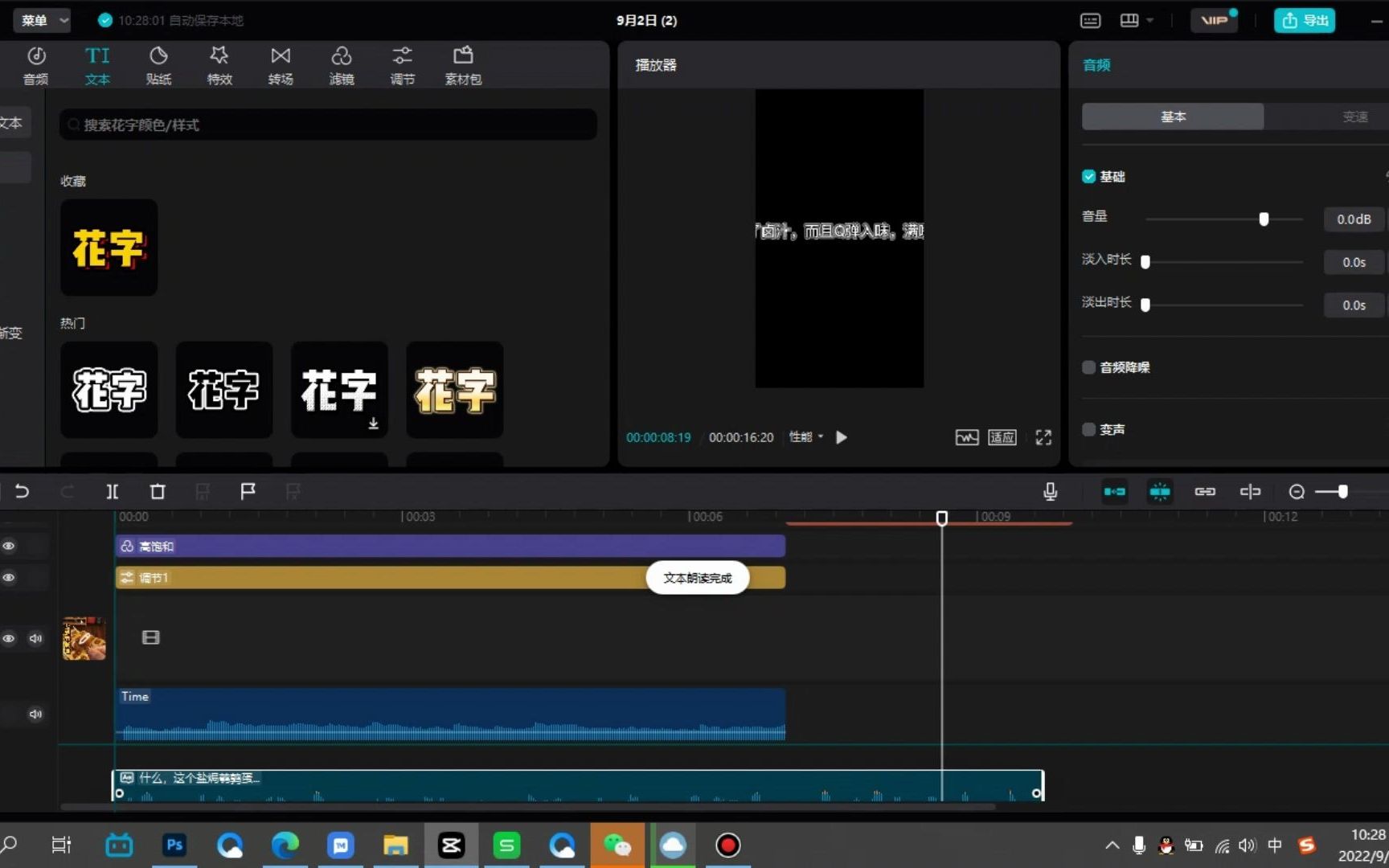Click the main track cover thumbnail

84,638
